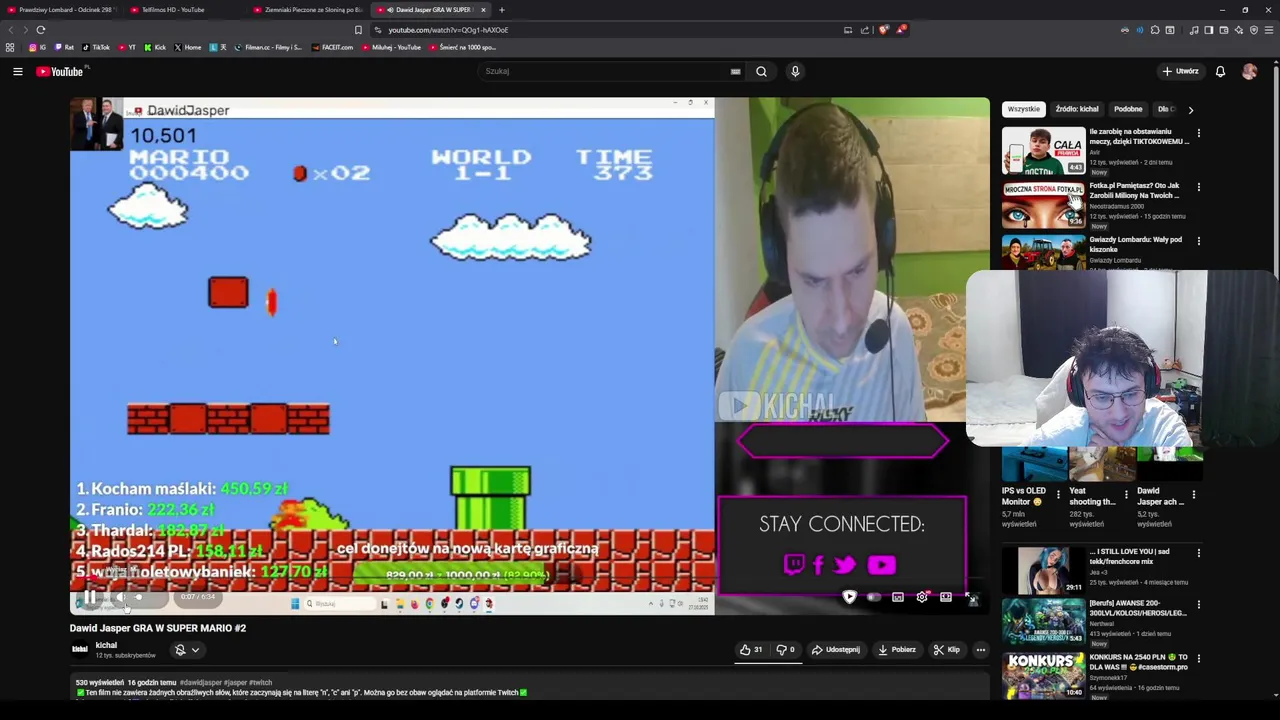Dislike the video with thumbs down

(786, 650)
